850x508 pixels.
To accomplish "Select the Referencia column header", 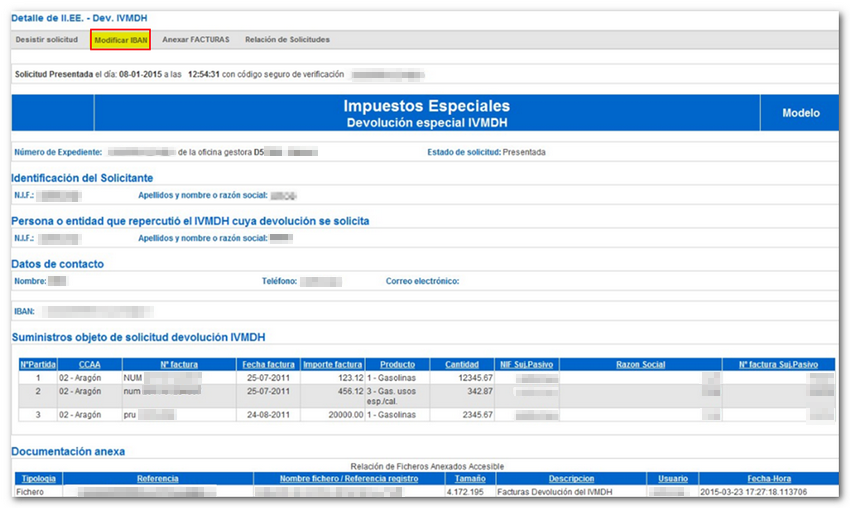I will pos(158,479).
